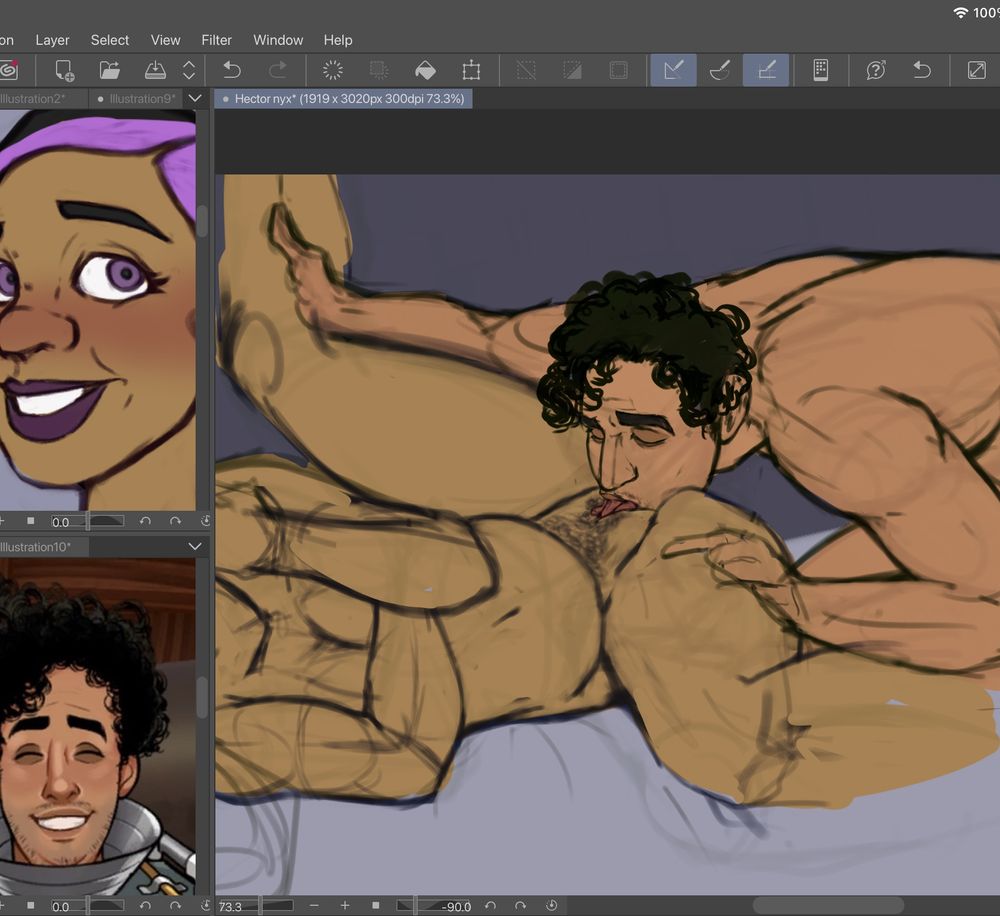The height and width of the screenshot is (916, 1000).
Task: Rotate right in the Illustration10 panel
Action: (175, 906)
